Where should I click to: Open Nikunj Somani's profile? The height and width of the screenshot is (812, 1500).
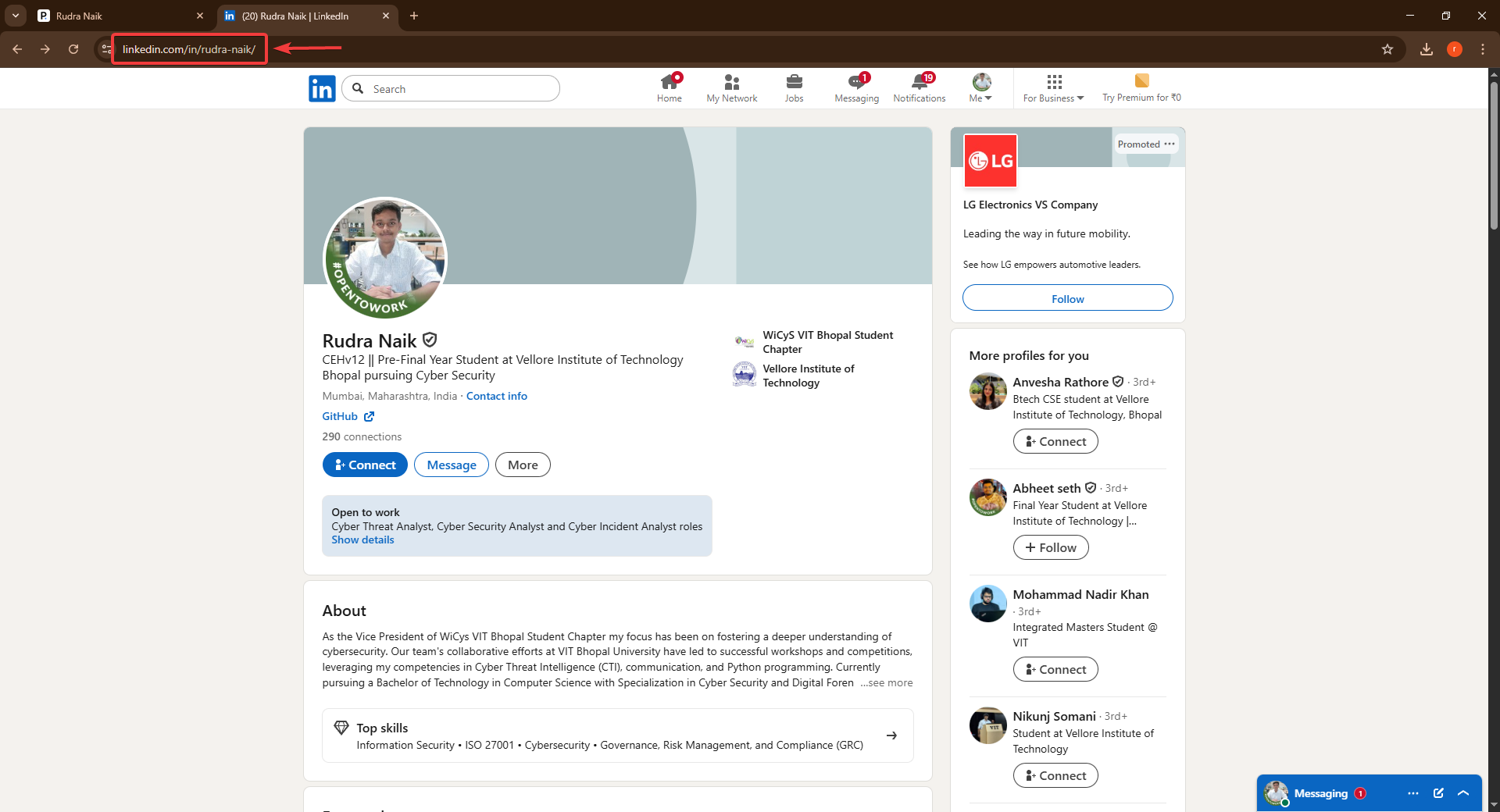[1054, 716]
